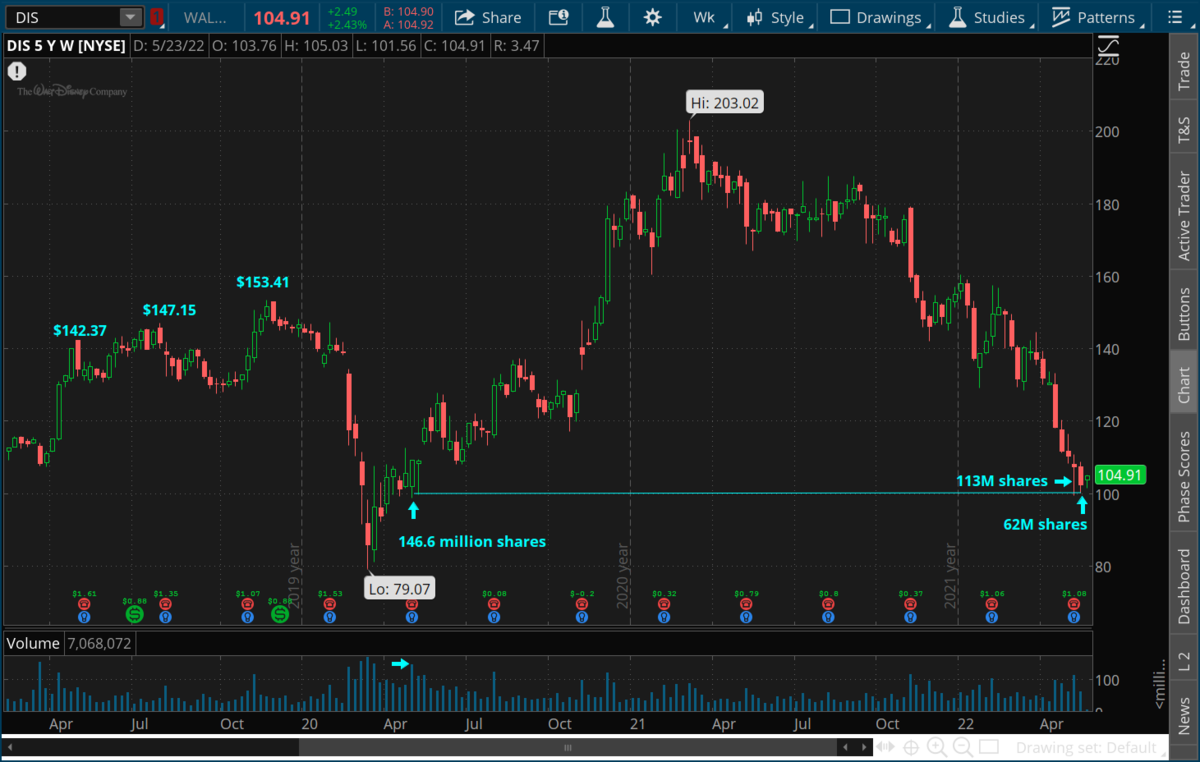1200x762 pixels.
Task: Click the icon right of Share
Action: (x=558, y=17)
